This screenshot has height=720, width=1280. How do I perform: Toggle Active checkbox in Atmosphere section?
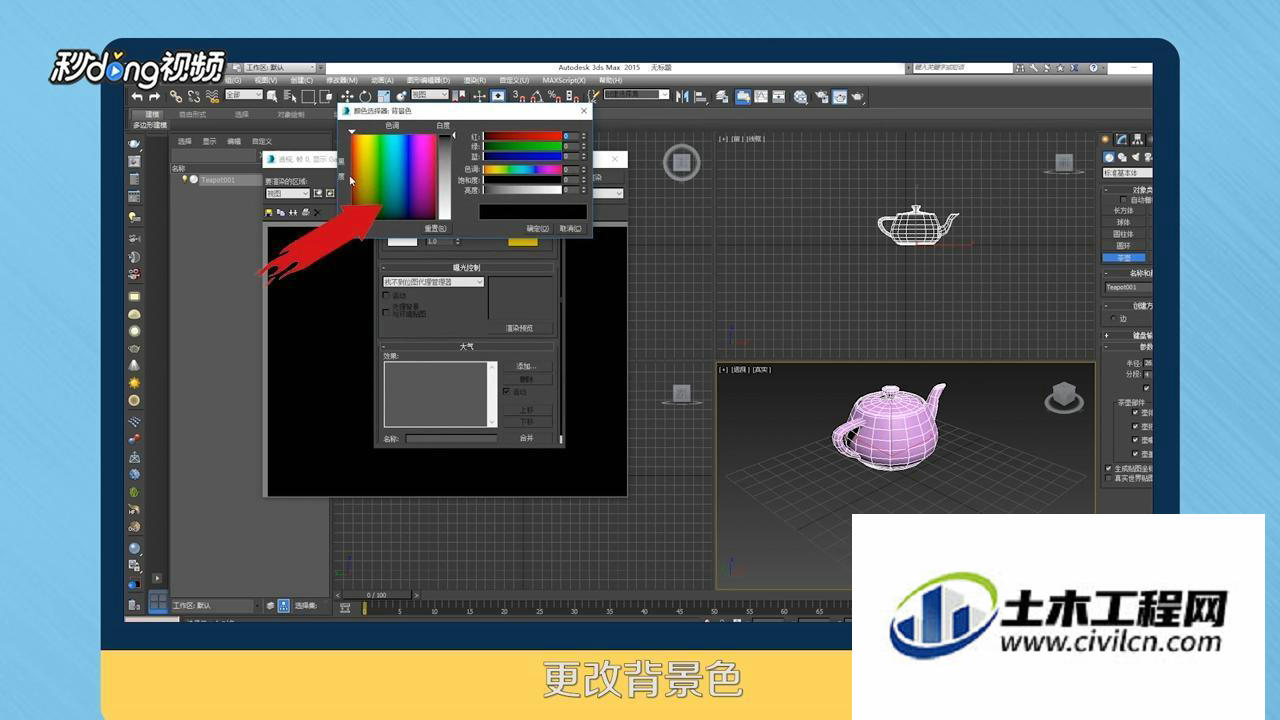pyautogui.click(x=506, y=391)
